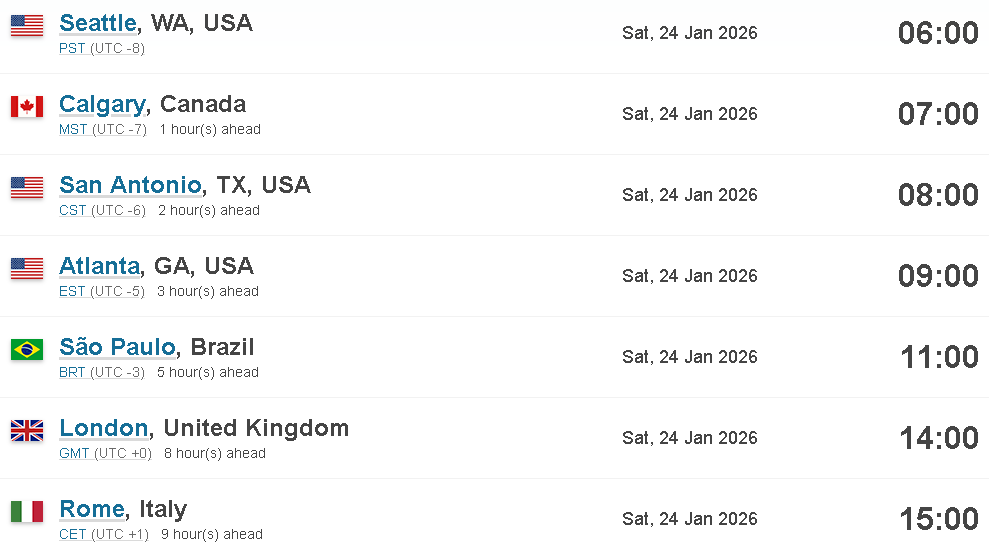The image size is (989, 554).
Task: Click the CST (UTC -6) time zone link
Action: pyautogui.click(x=102, y=210)
